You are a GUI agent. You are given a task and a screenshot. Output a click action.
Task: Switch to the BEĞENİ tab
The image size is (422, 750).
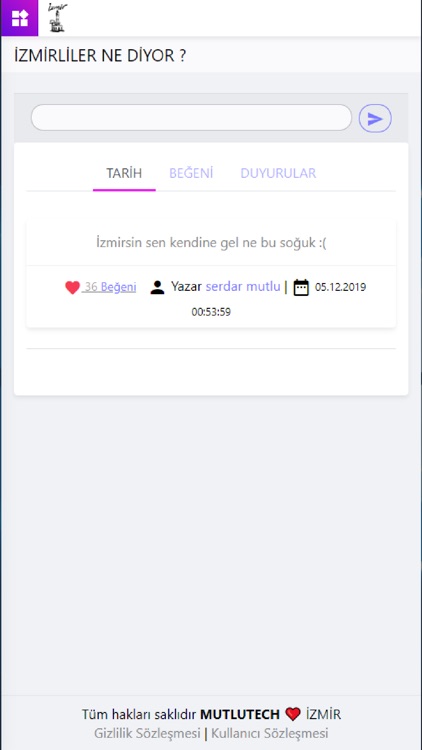191,173
